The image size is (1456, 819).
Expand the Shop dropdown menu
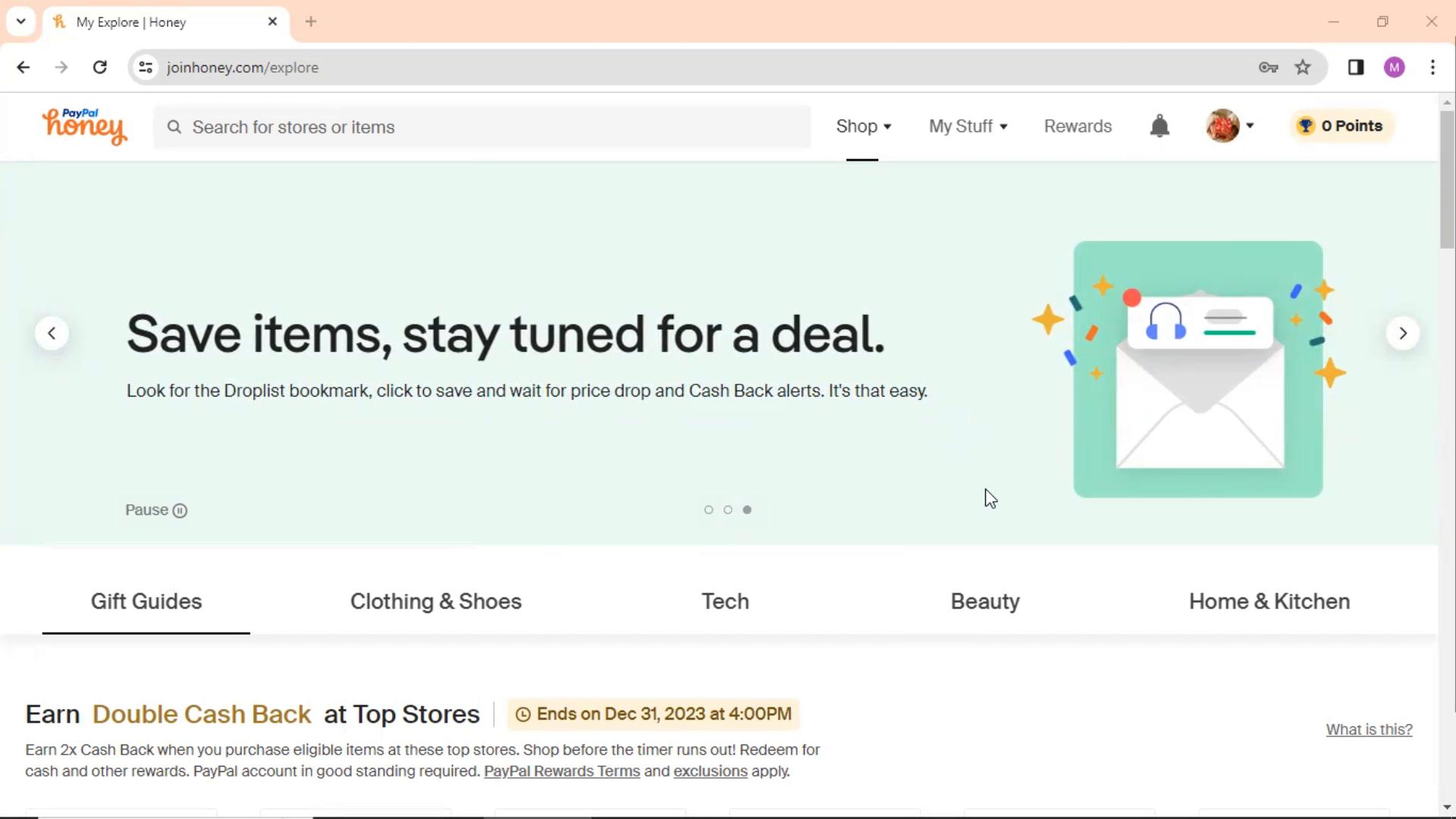(x=863, y=126)
